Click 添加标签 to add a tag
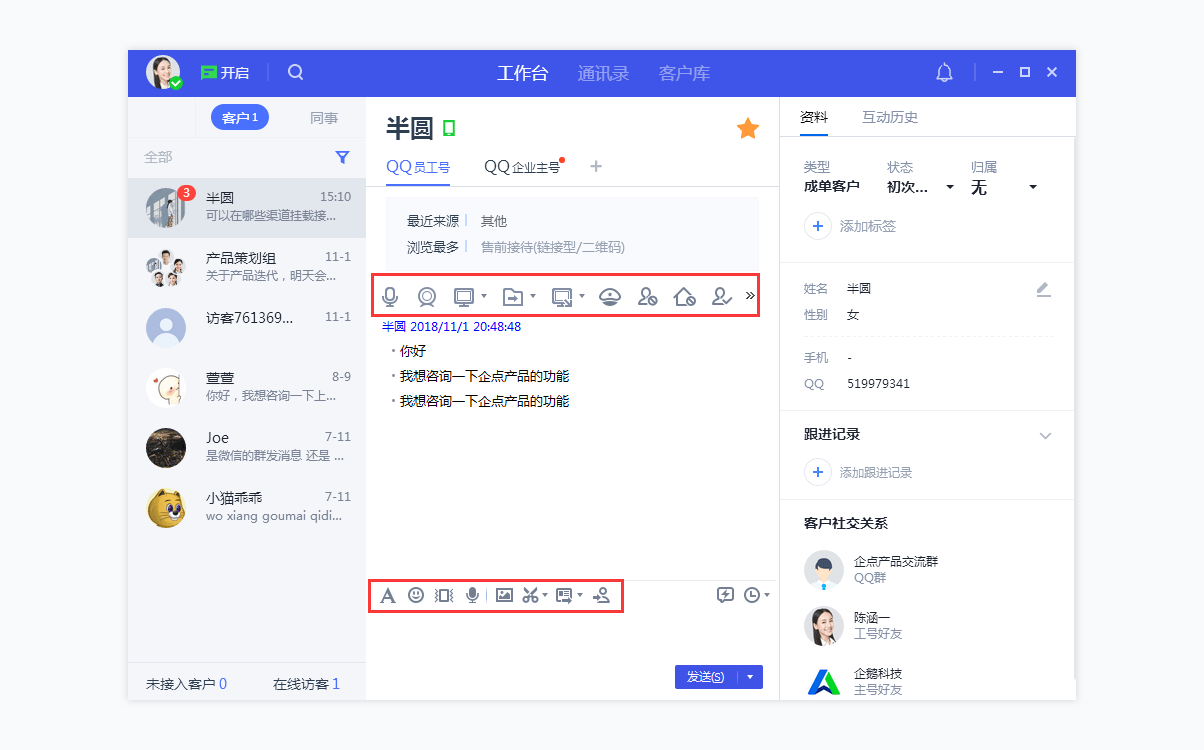This screenshot has height=750, width=1204. (845, 226)
